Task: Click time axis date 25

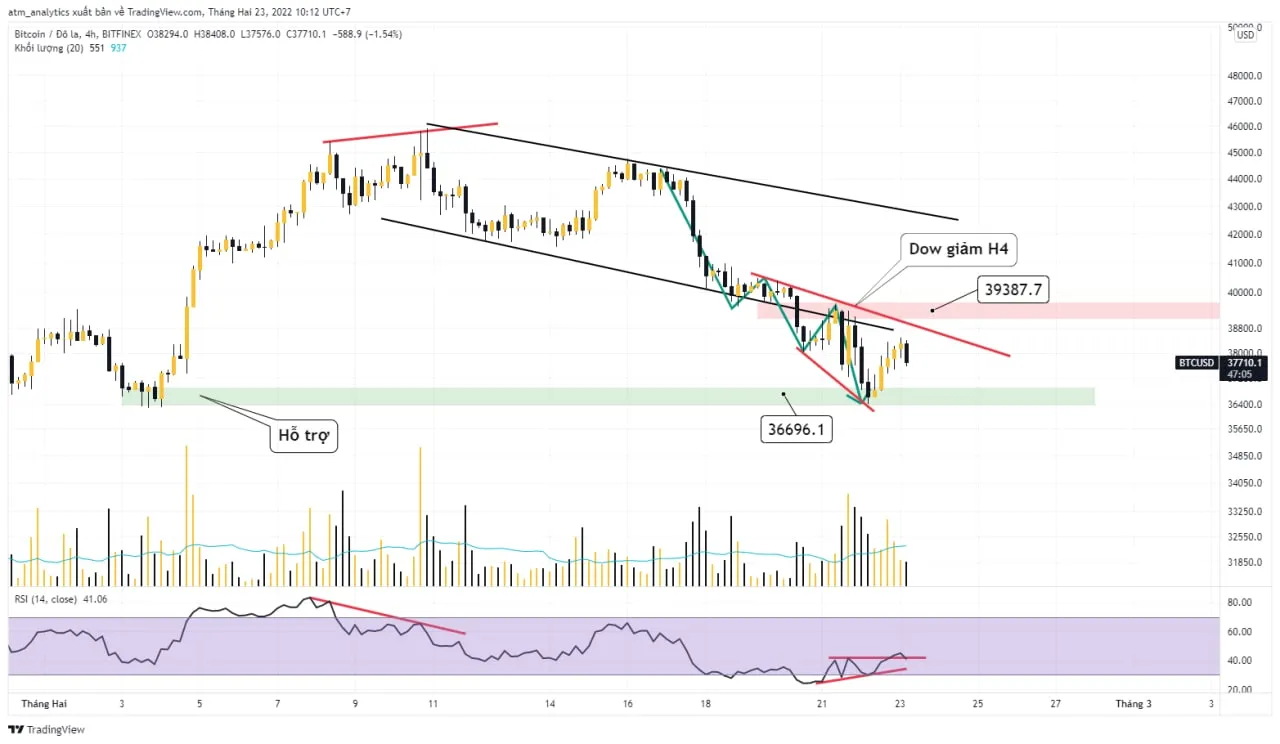Action: point(977,704)
